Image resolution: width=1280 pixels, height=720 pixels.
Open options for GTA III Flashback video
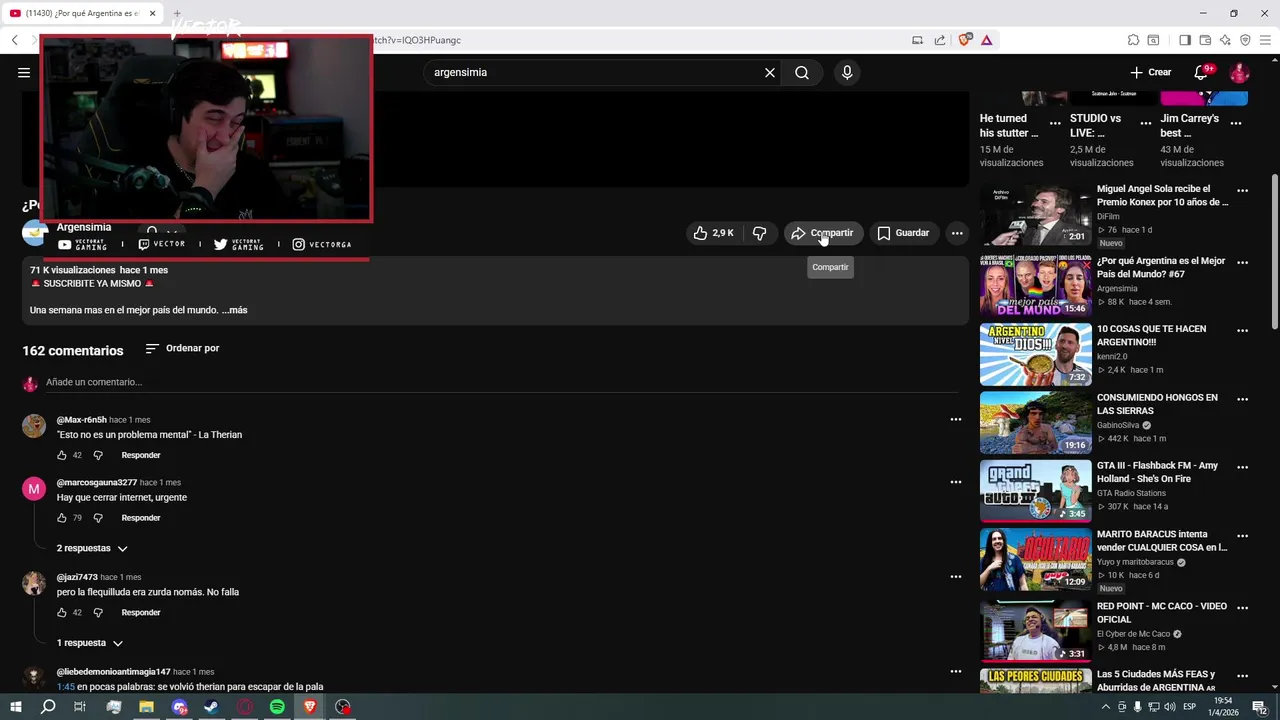[1242, 467]
